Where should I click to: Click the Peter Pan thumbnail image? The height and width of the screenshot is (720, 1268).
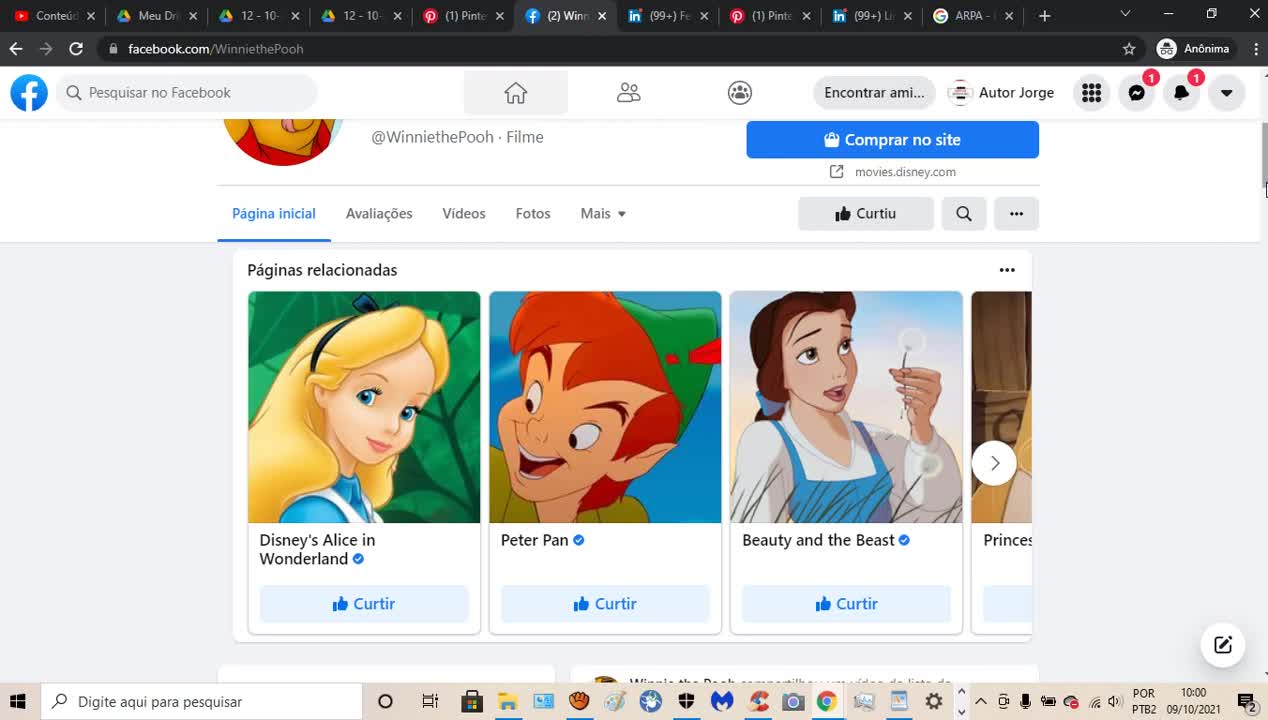[605, 407]
